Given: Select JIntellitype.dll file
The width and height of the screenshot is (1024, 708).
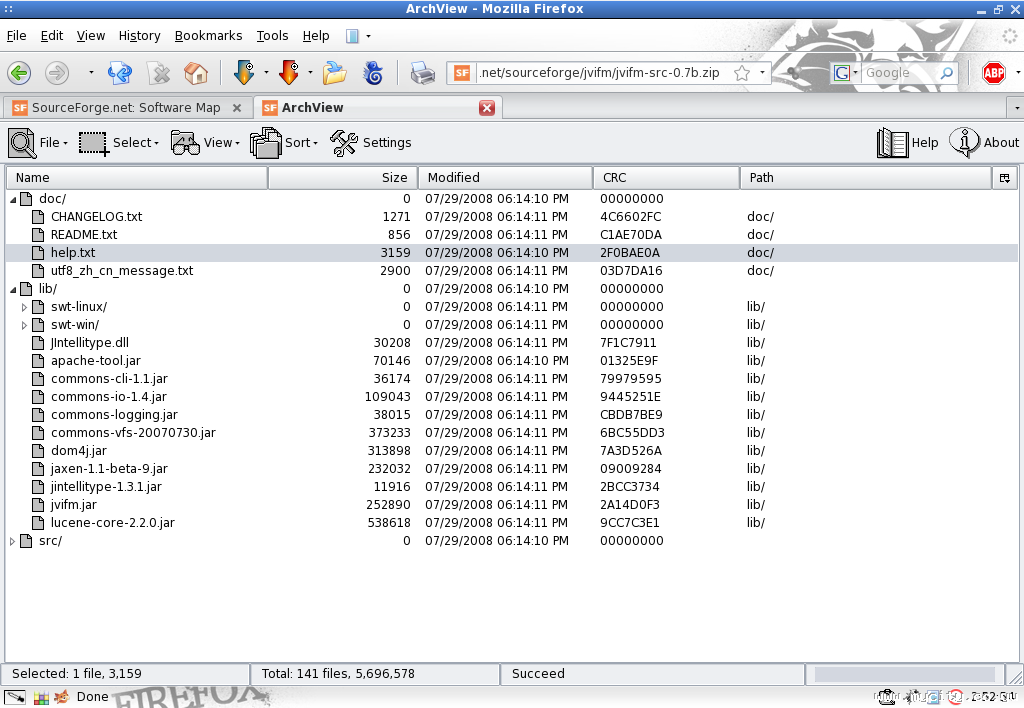Looking at the screenshot, I should [x=89, y=343].
